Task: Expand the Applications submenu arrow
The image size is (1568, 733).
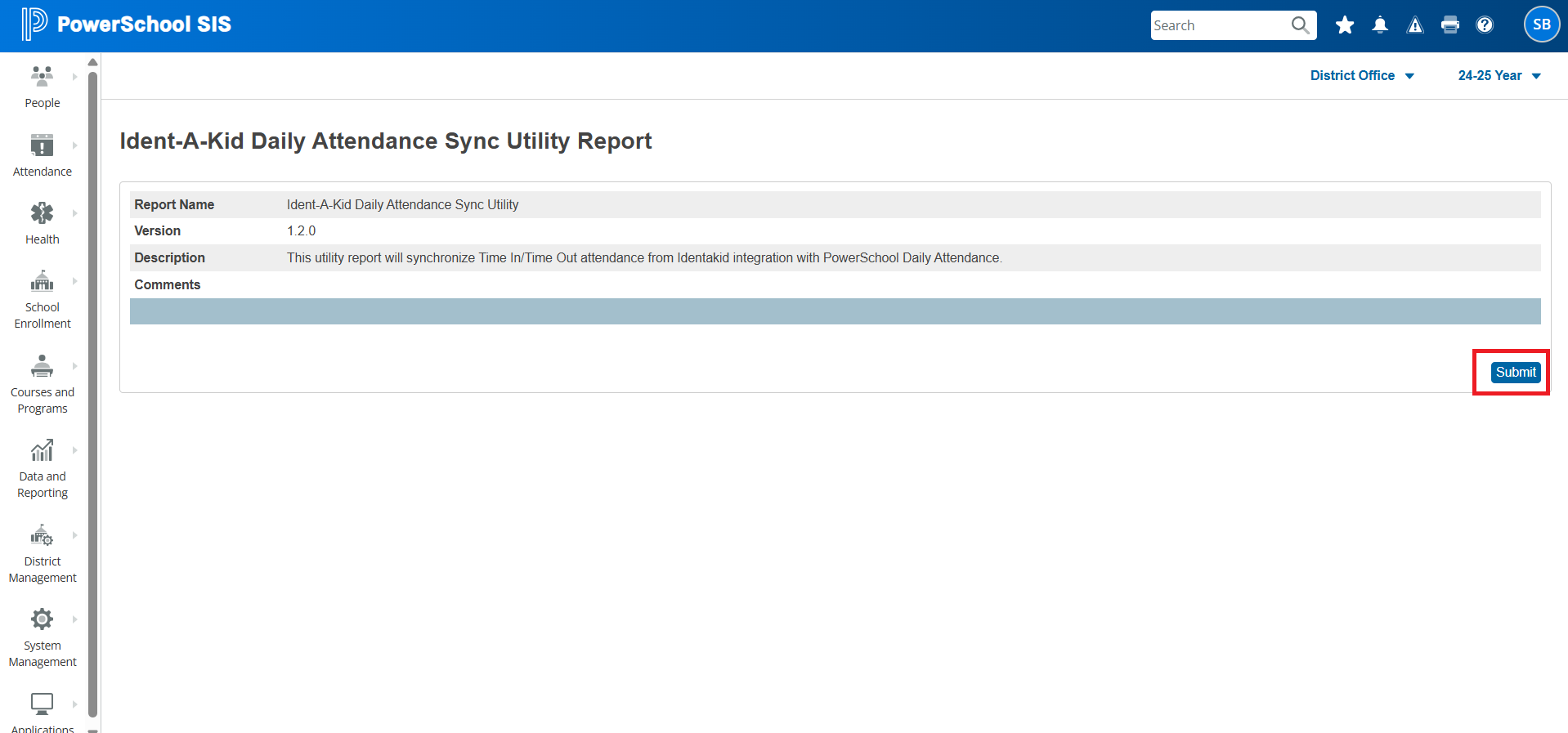Action: pos(74,704)
